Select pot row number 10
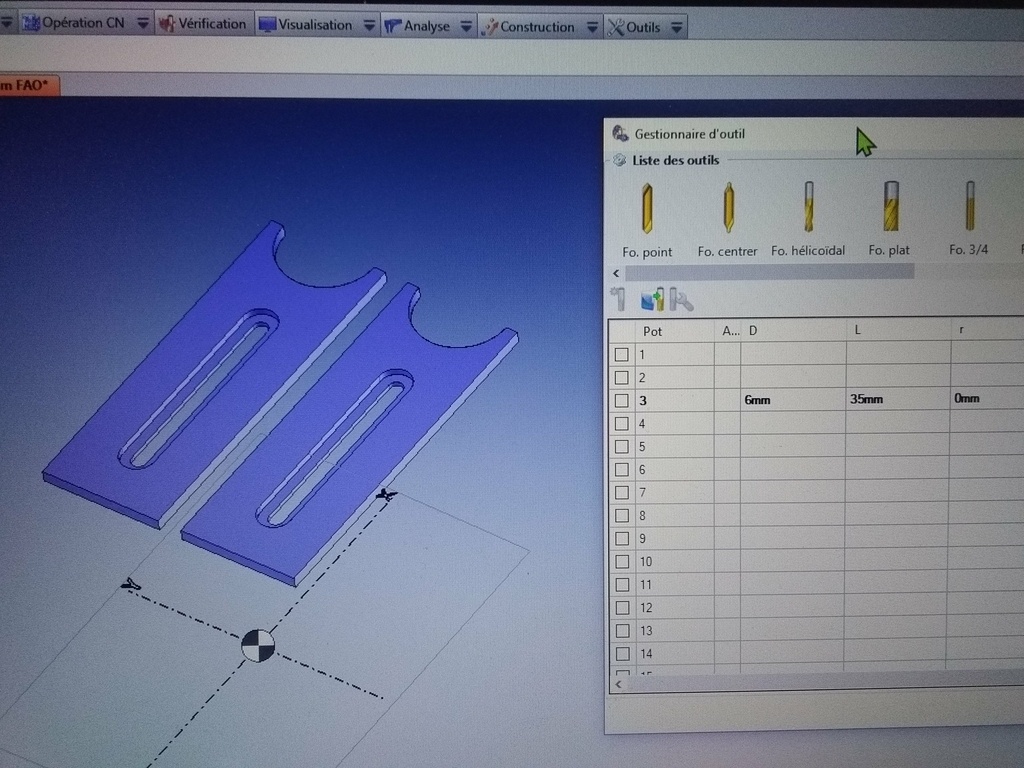Screen dimensions: 1024x768 click(x=646, y=562)
